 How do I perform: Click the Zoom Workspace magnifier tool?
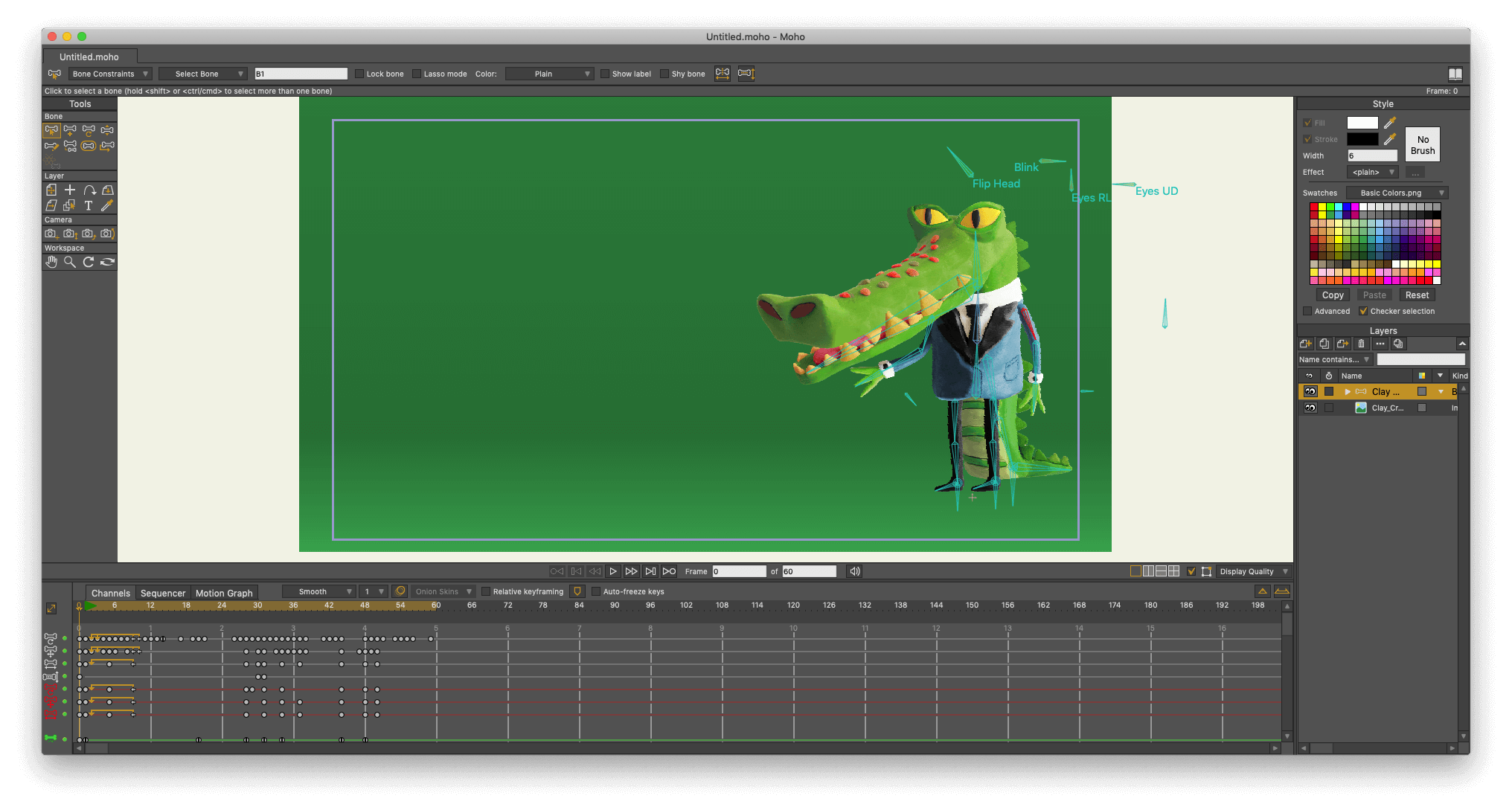pos(70,262)
